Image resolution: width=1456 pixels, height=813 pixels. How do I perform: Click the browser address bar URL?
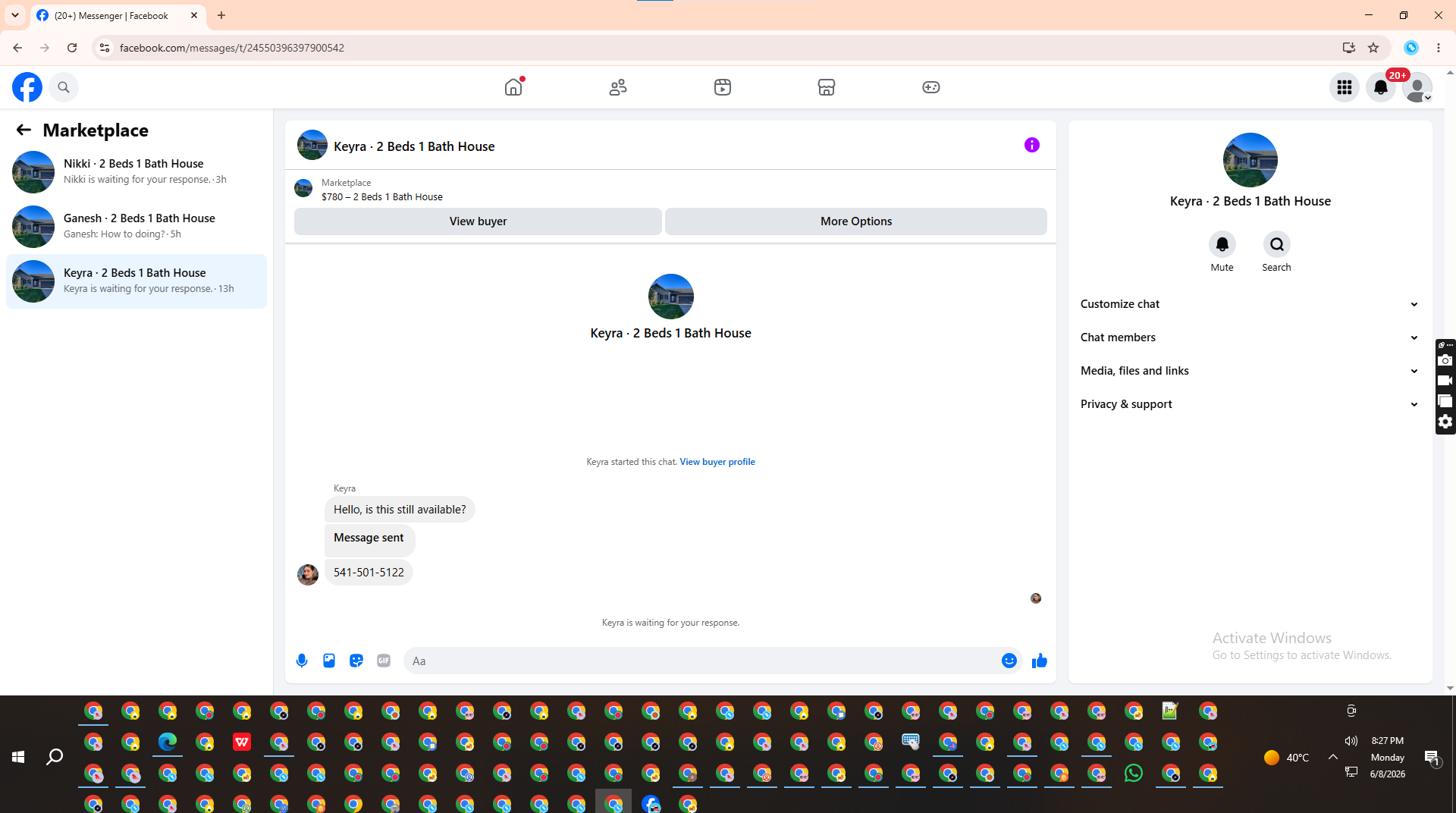point(232,48)
